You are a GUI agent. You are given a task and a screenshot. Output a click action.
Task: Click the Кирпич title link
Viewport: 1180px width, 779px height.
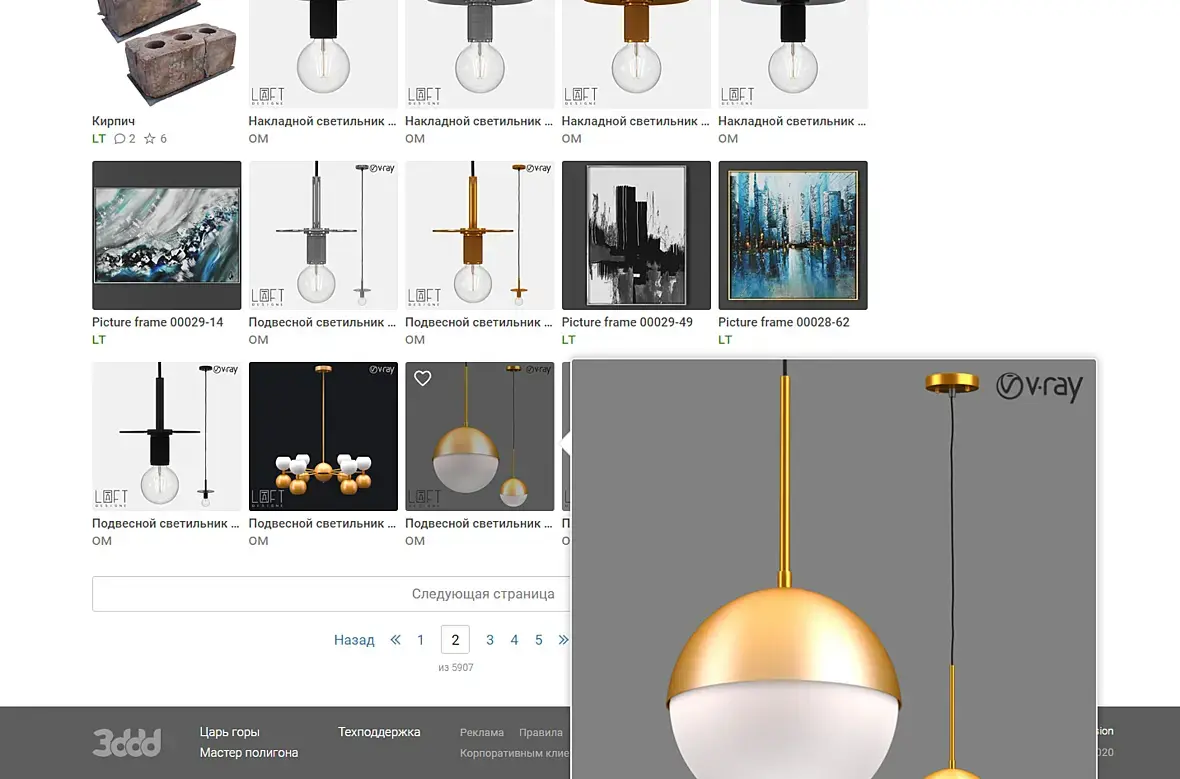(x=113, y=120)
